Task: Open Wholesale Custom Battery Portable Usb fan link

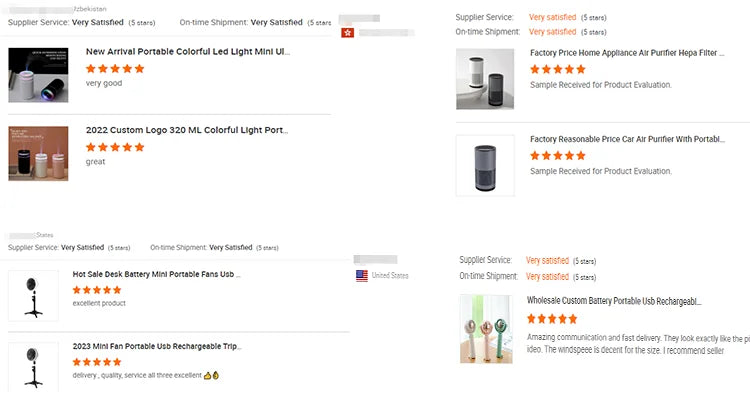Action: point(614,301)
